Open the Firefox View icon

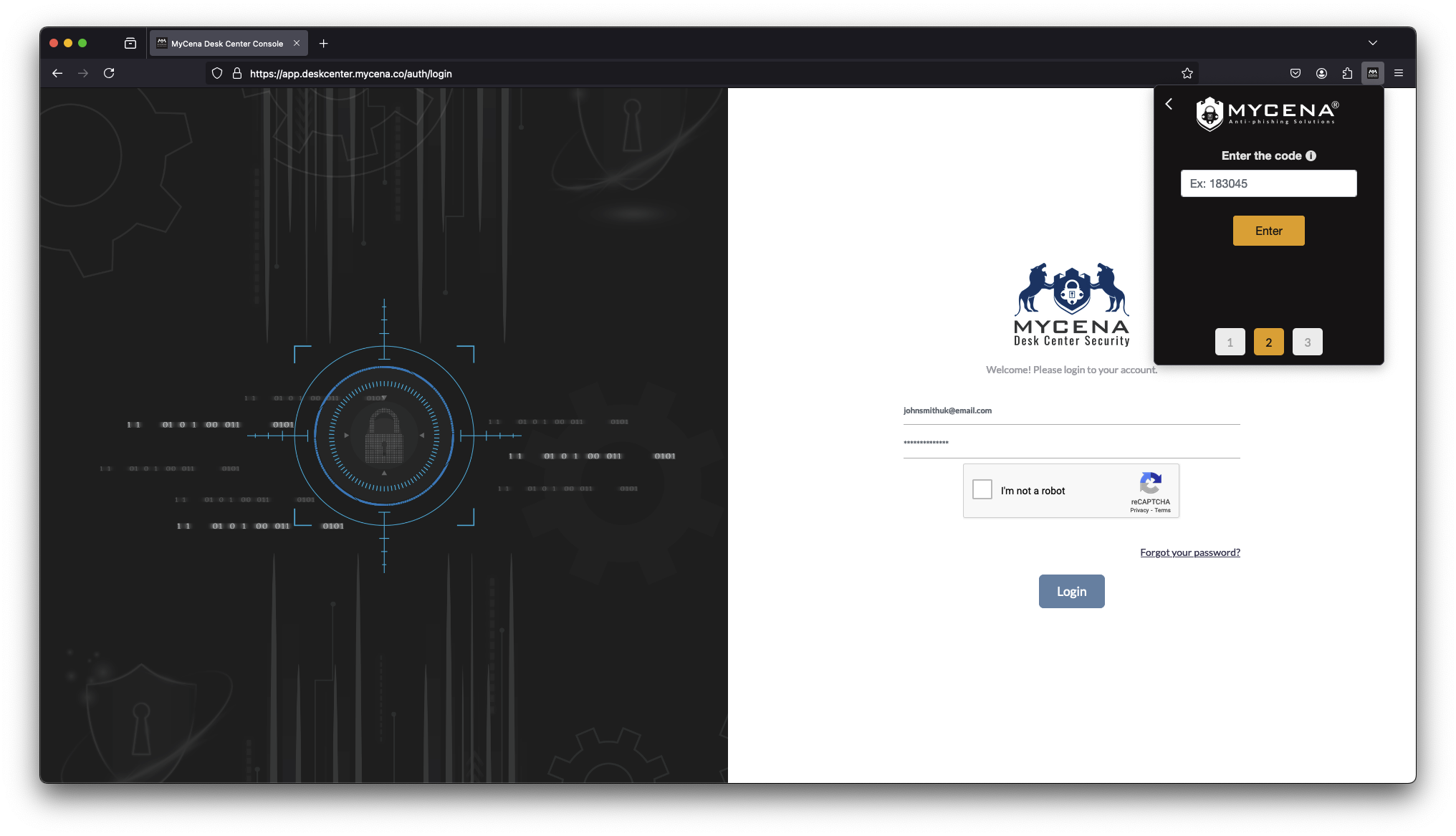click(x=130, y=43)
